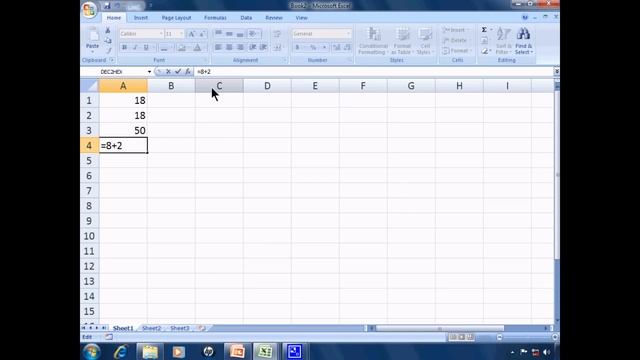Click the Clear eraser icon
This screenshot has width=640, height=360.
[484, 51]
